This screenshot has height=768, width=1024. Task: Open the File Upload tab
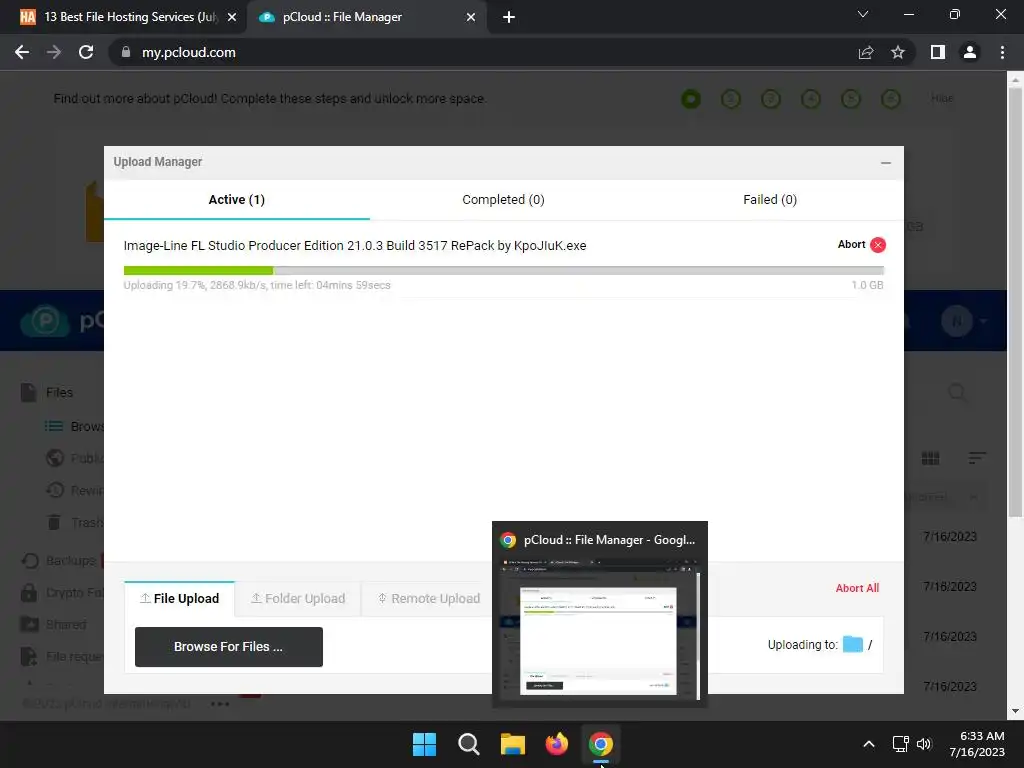click(x=180, y=598)
